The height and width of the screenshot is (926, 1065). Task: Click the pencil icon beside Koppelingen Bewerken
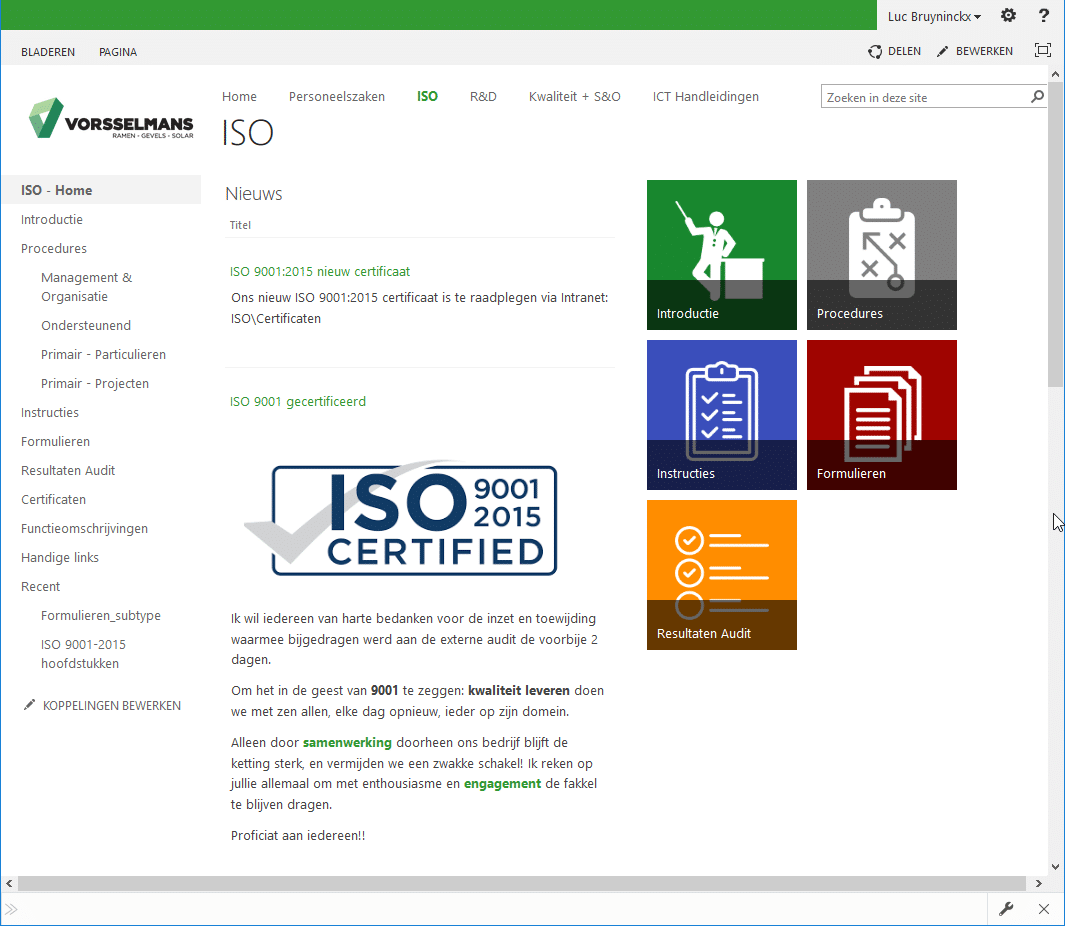(29, 705)
